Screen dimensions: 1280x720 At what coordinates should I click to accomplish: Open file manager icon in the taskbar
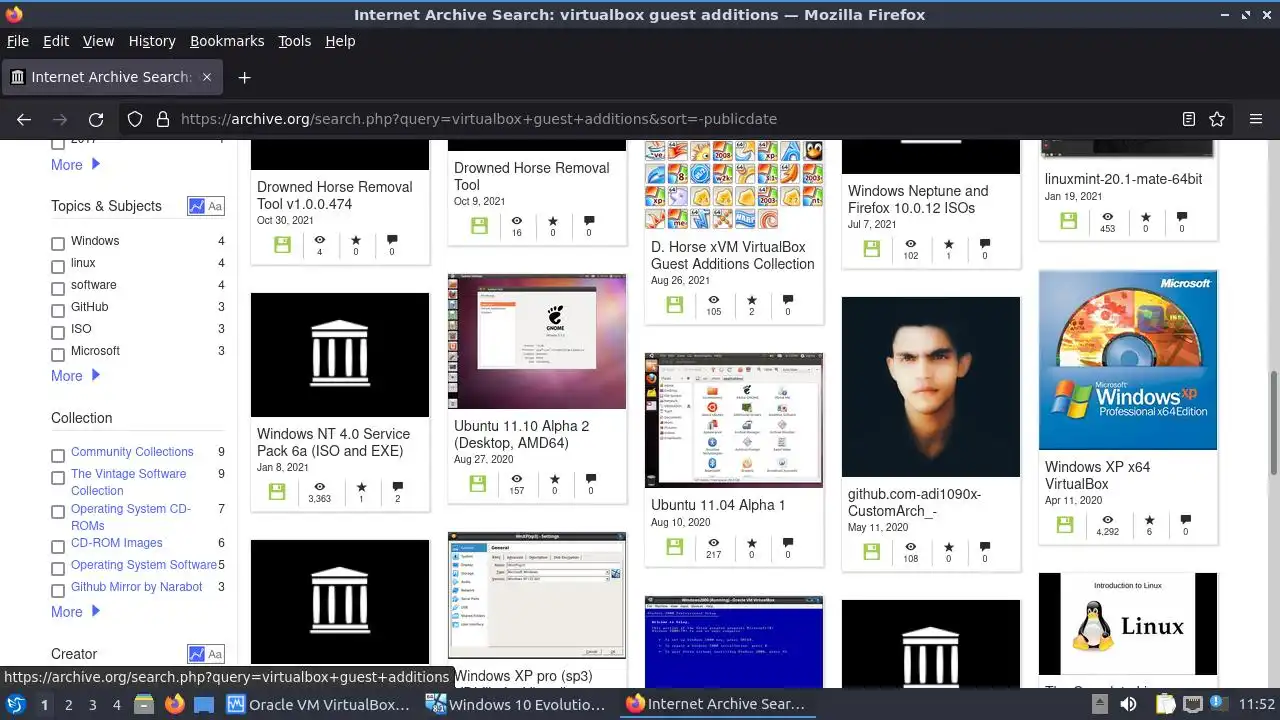tap(143, 704)
